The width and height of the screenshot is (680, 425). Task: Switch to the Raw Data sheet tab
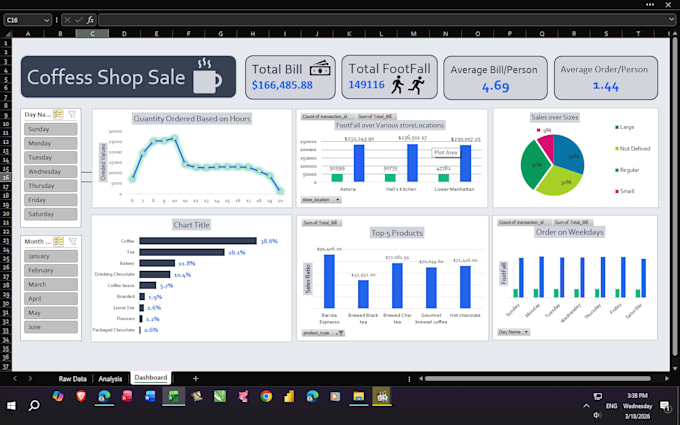click(x=72, y=379)
